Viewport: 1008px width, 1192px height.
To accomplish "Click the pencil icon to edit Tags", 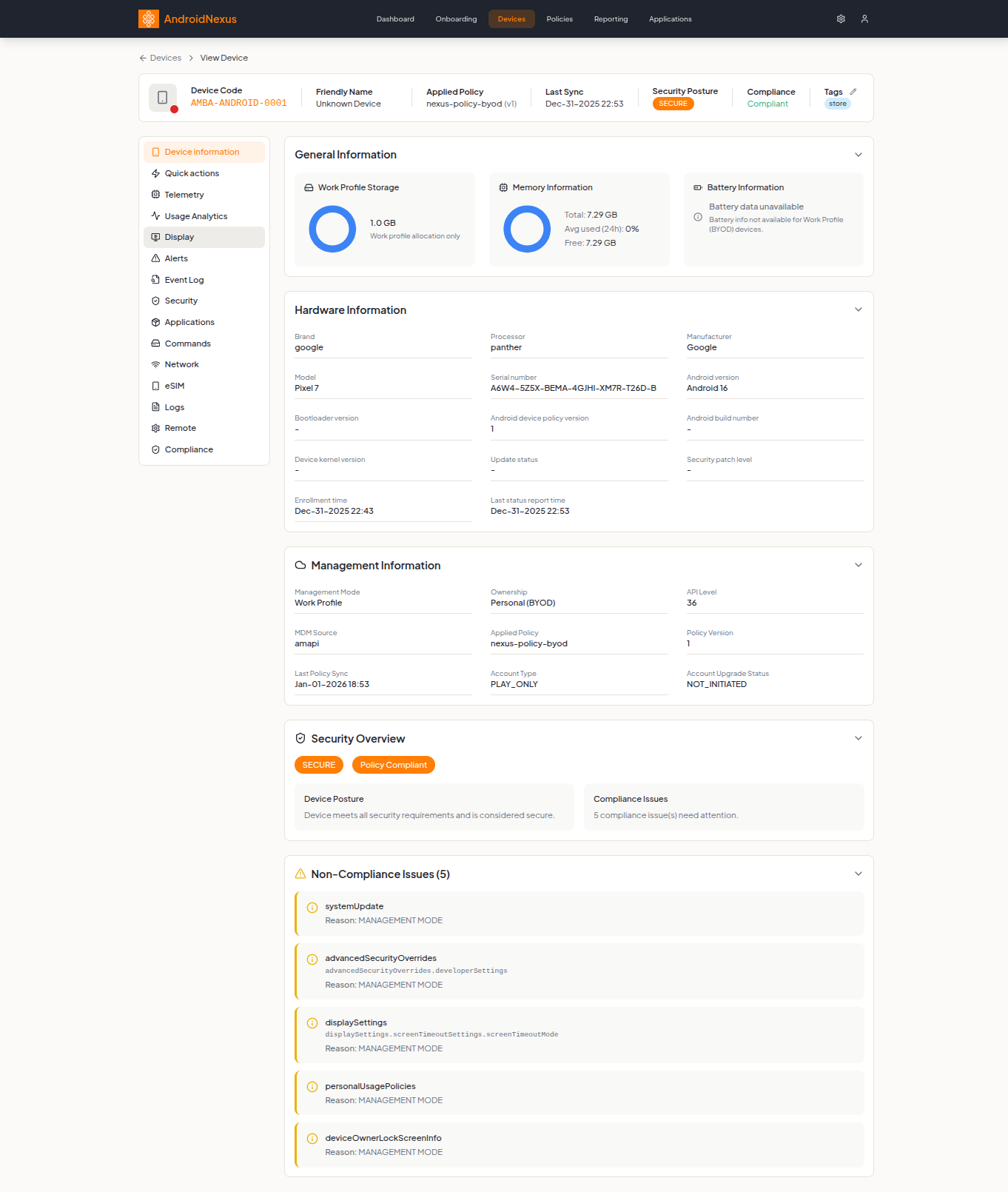I will [x=853, y=92].
